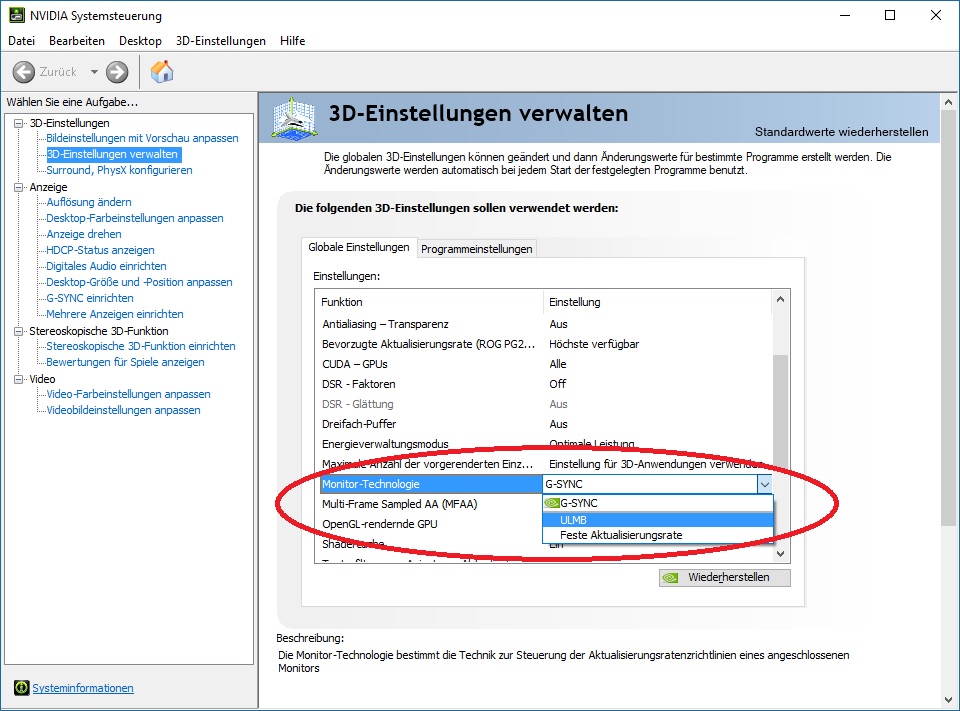The height and width of the screenshot is (711, 960).
Task: Select 3D-Einstellungen verwalten in tree
Action: click(x=113, y=154)
